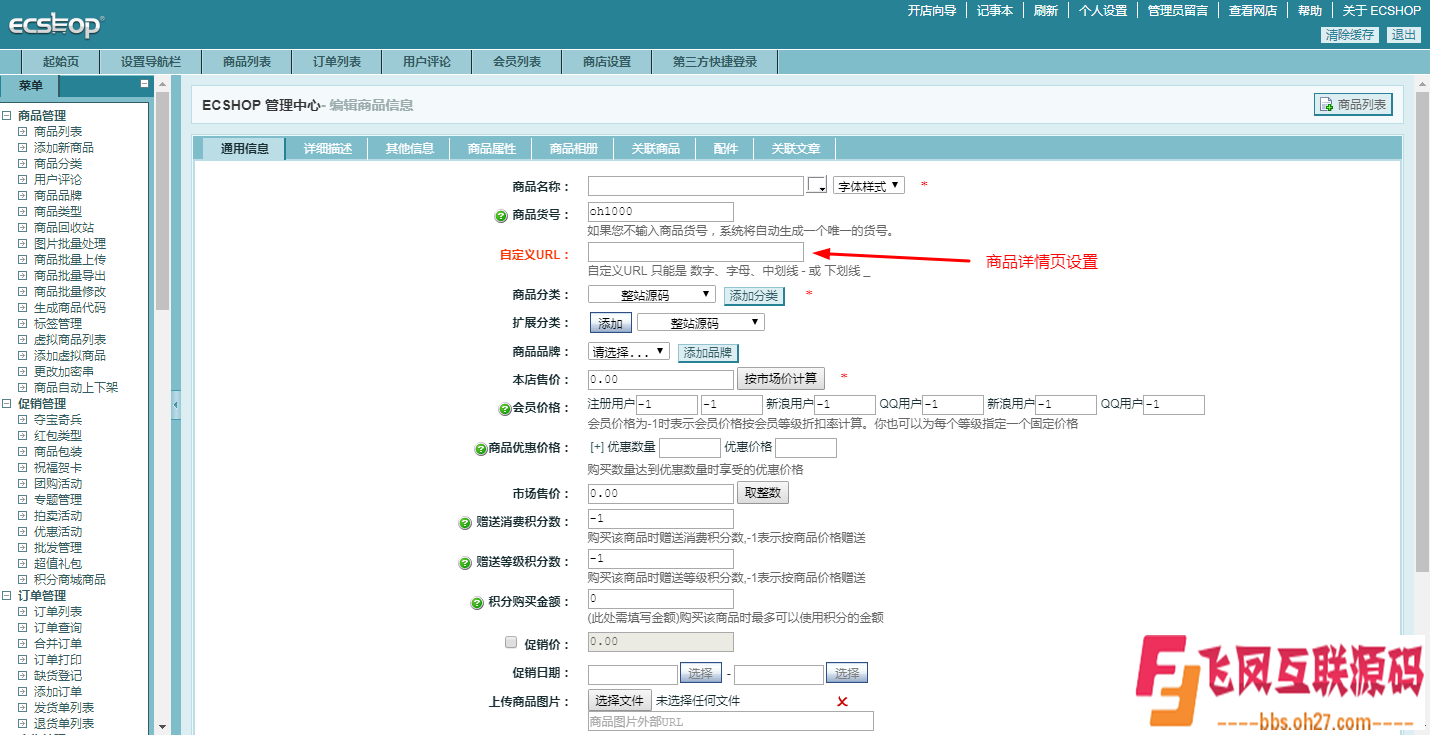The height and width of the screenshot is (735, 1430).
Task: Click sidebar scrollbar down arrow
Action: pos(162,727)
